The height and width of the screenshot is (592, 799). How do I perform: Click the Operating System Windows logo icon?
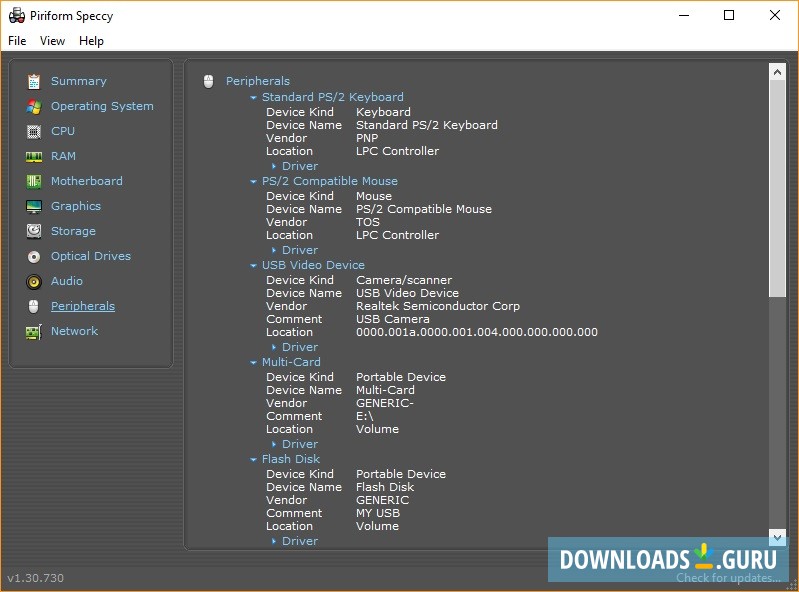(x=34, y=106)
